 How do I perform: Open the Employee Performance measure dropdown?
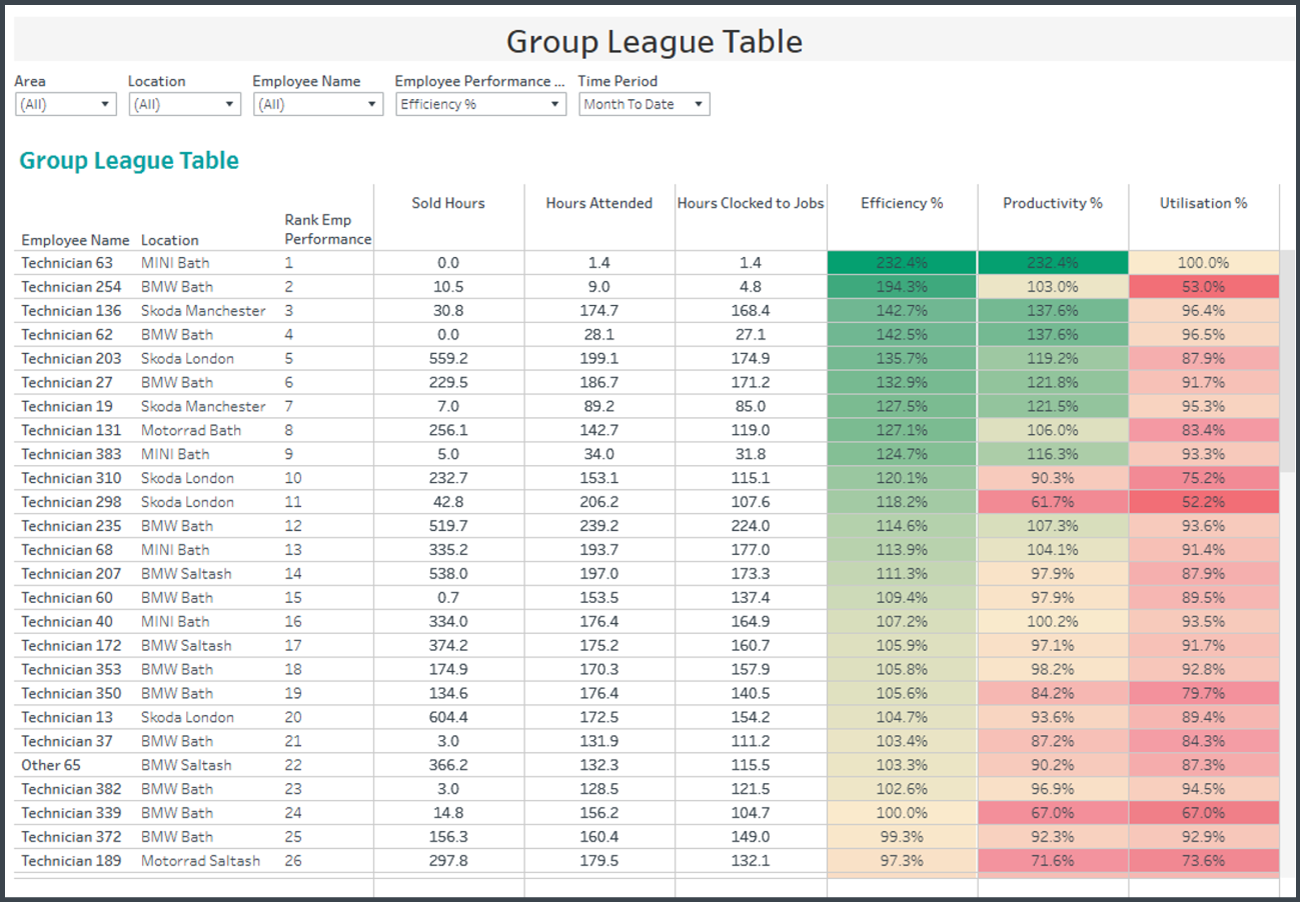click(x=481, y=104)
